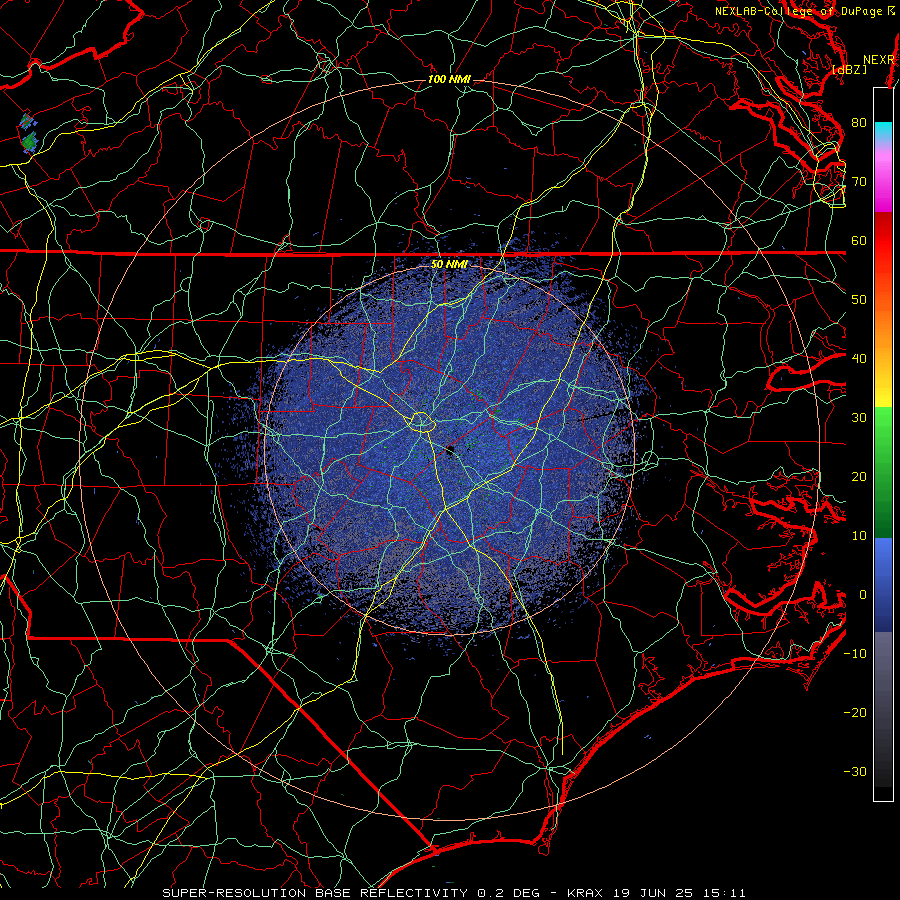This screenshot has height=900, width=900.
Task: Click the -30 value on dBZ scale
Action: (855, 771)
